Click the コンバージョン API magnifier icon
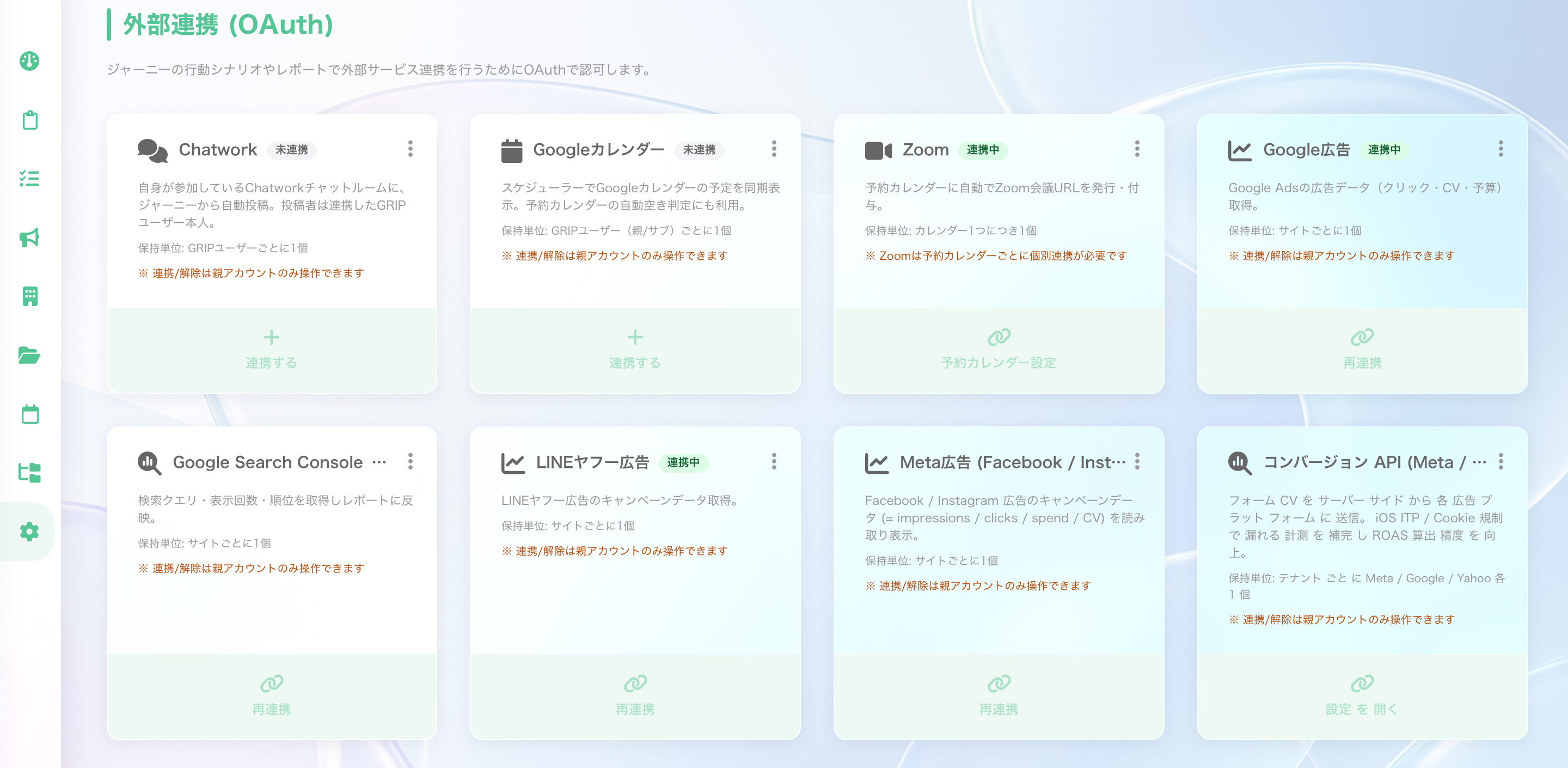 click(x=1240, y=463)
